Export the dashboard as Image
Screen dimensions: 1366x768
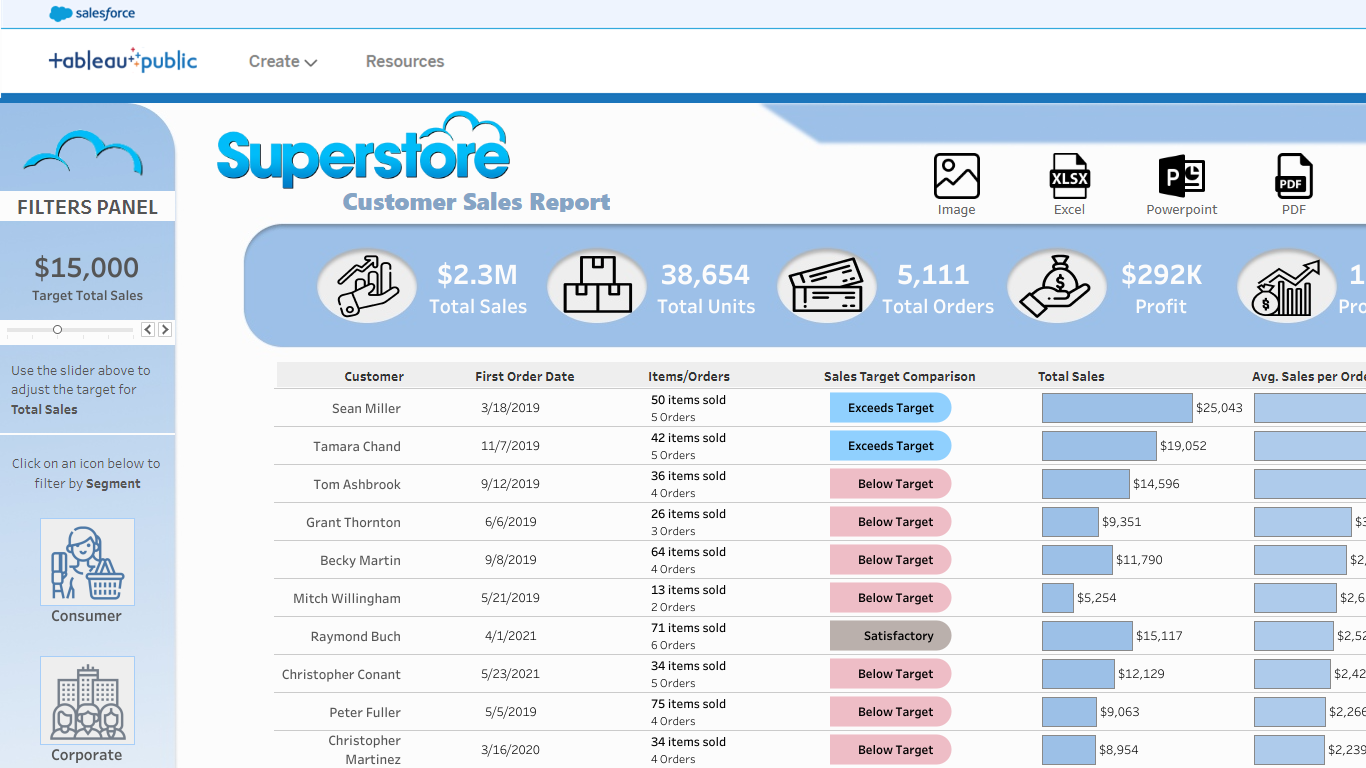coord(956,177)
